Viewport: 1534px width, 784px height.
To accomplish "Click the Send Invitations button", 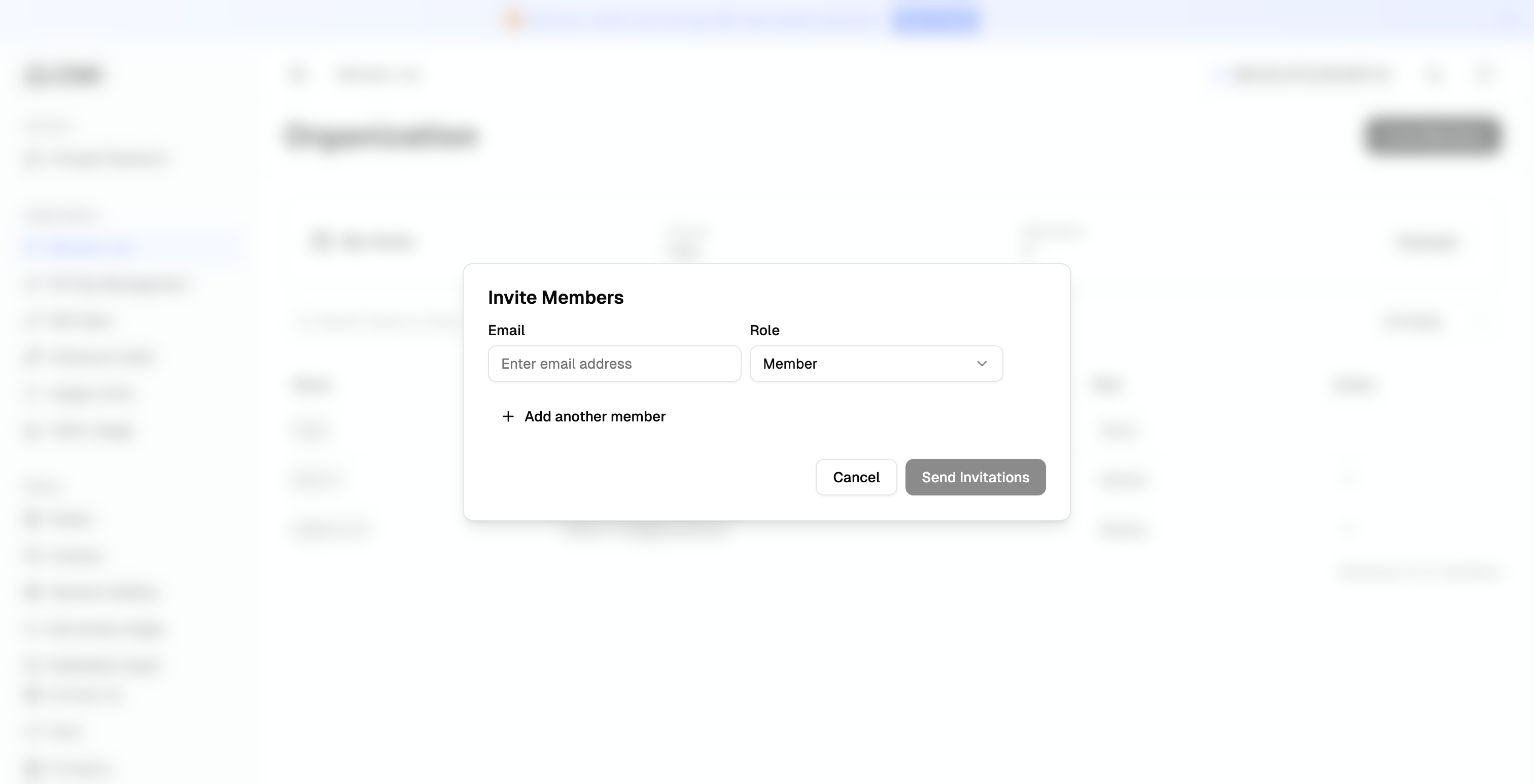I will point(975,477).
